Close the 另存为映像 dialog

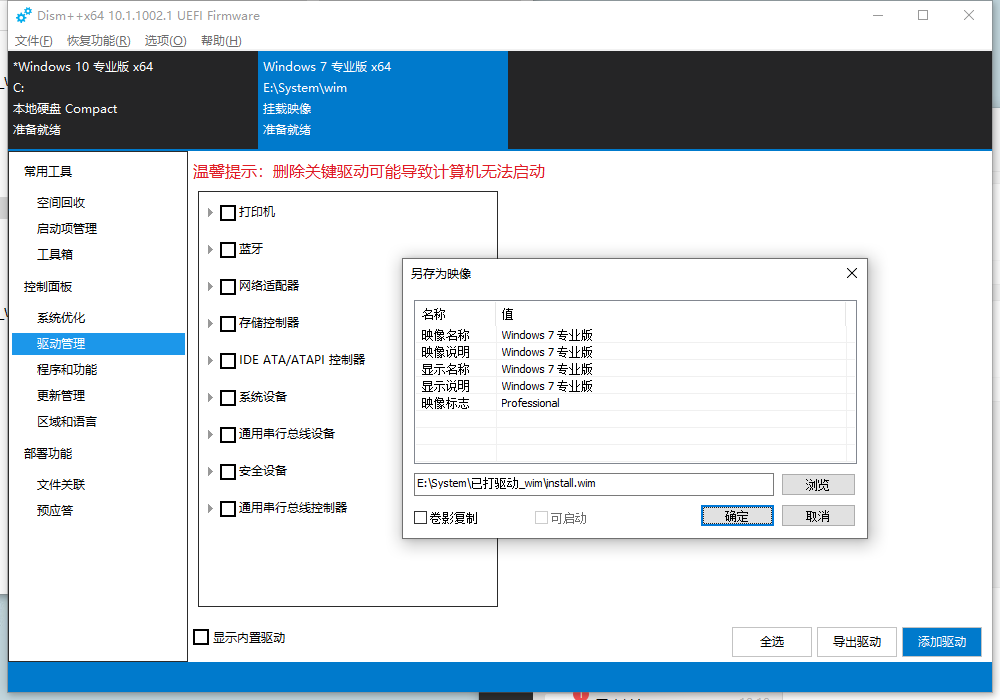pyautogui.click(x=851, y=273)
